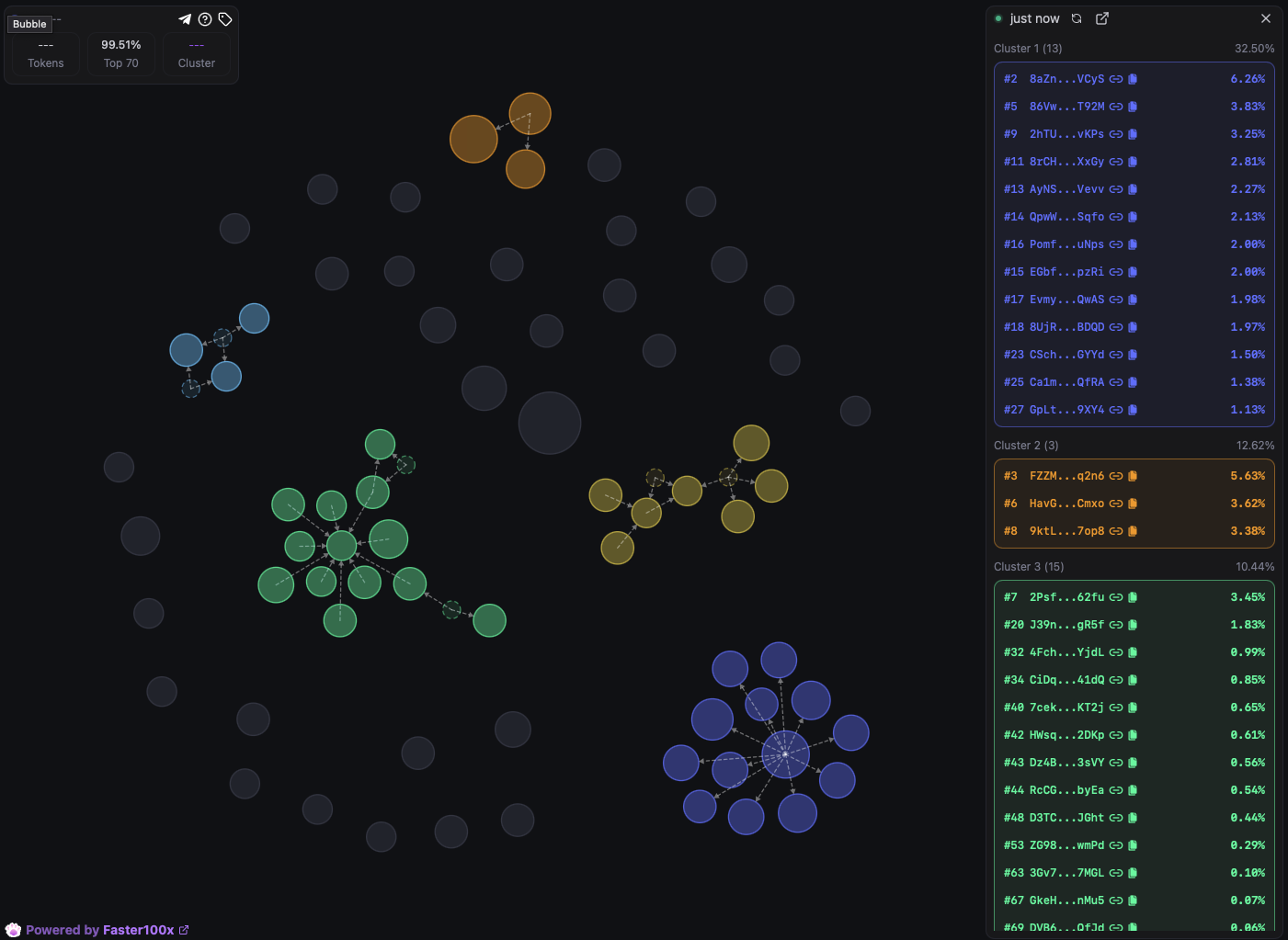Image resolution: width=1288 pixels, height=940 pixels.
Task: Copy the address Evmy...QwAS
Action: pos(1133,300)
